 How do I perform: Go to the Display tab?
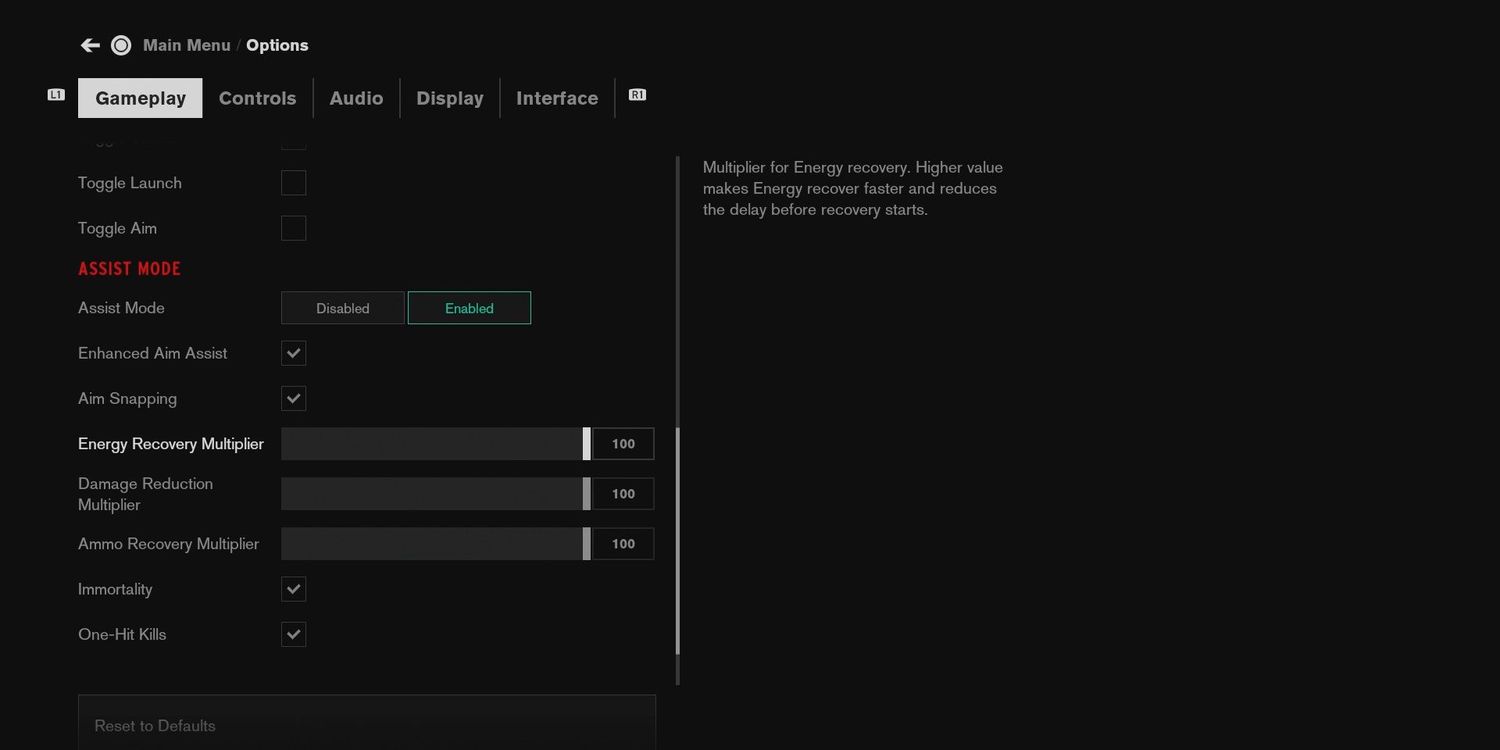pyautogui.click(x=449, y=98)
